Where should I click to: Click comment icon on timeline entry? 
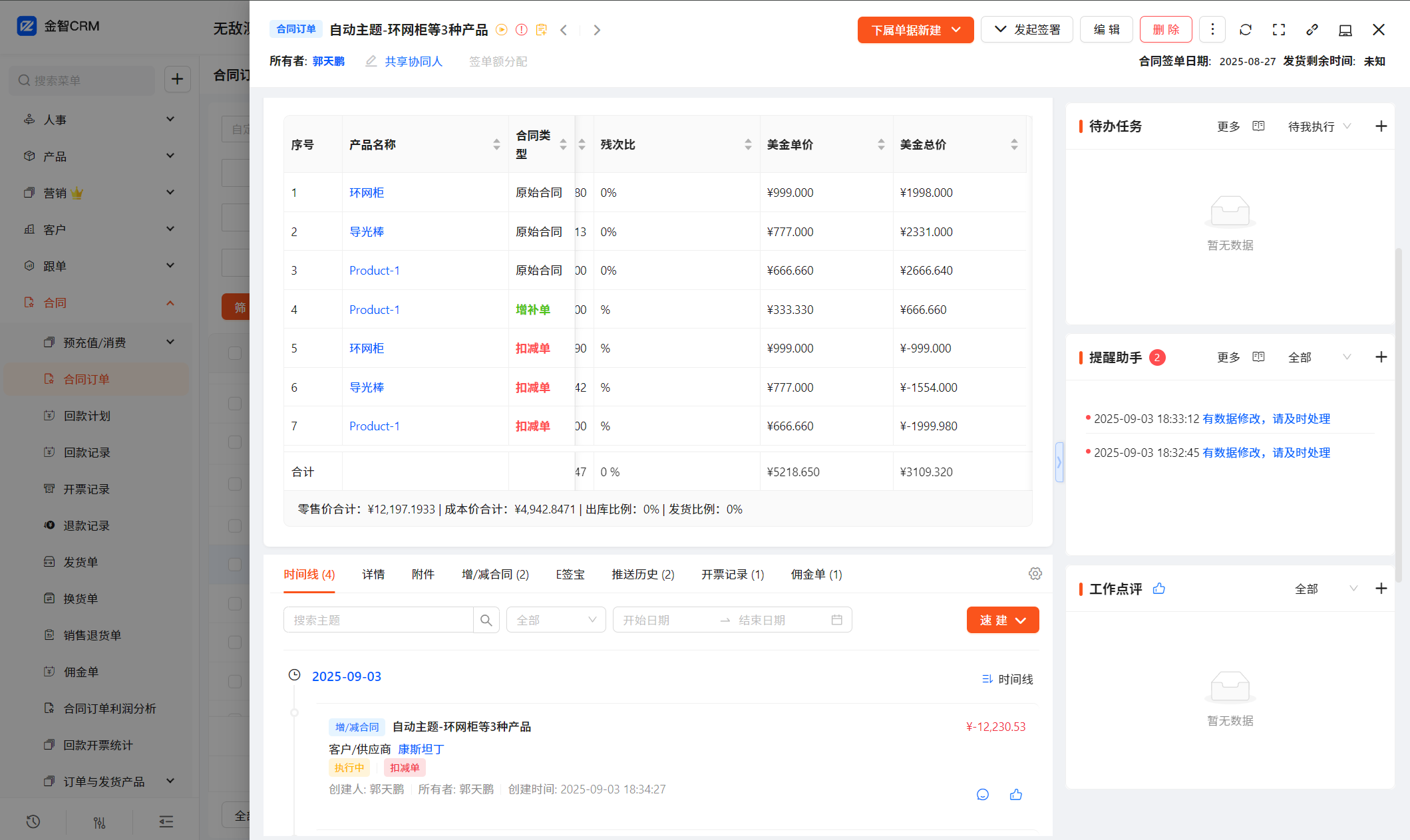(x=983, y=795)
